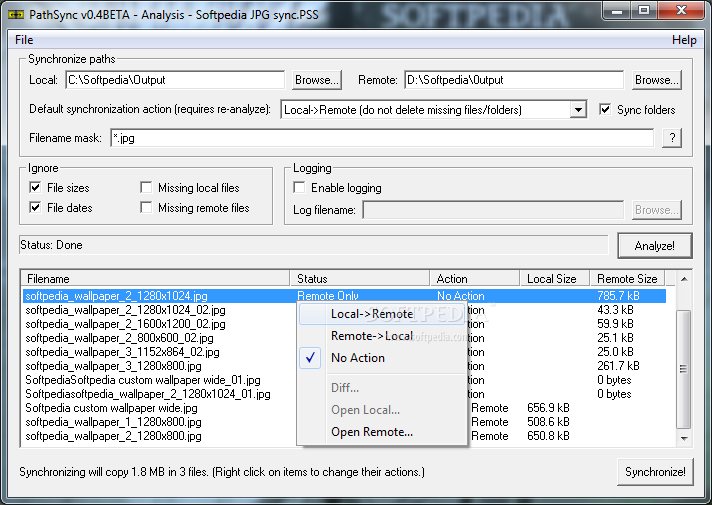This screenshot has width=712, height=505.
Task: Click the PathSync title bar app icon
Action: [16, 15]
